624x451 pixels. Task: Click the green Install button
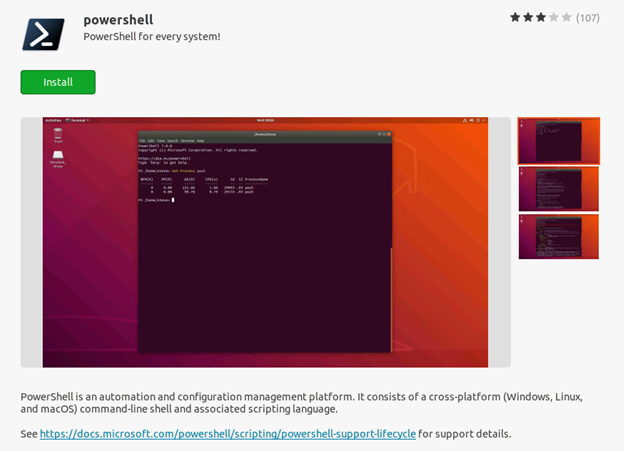(x=58, y=82)
